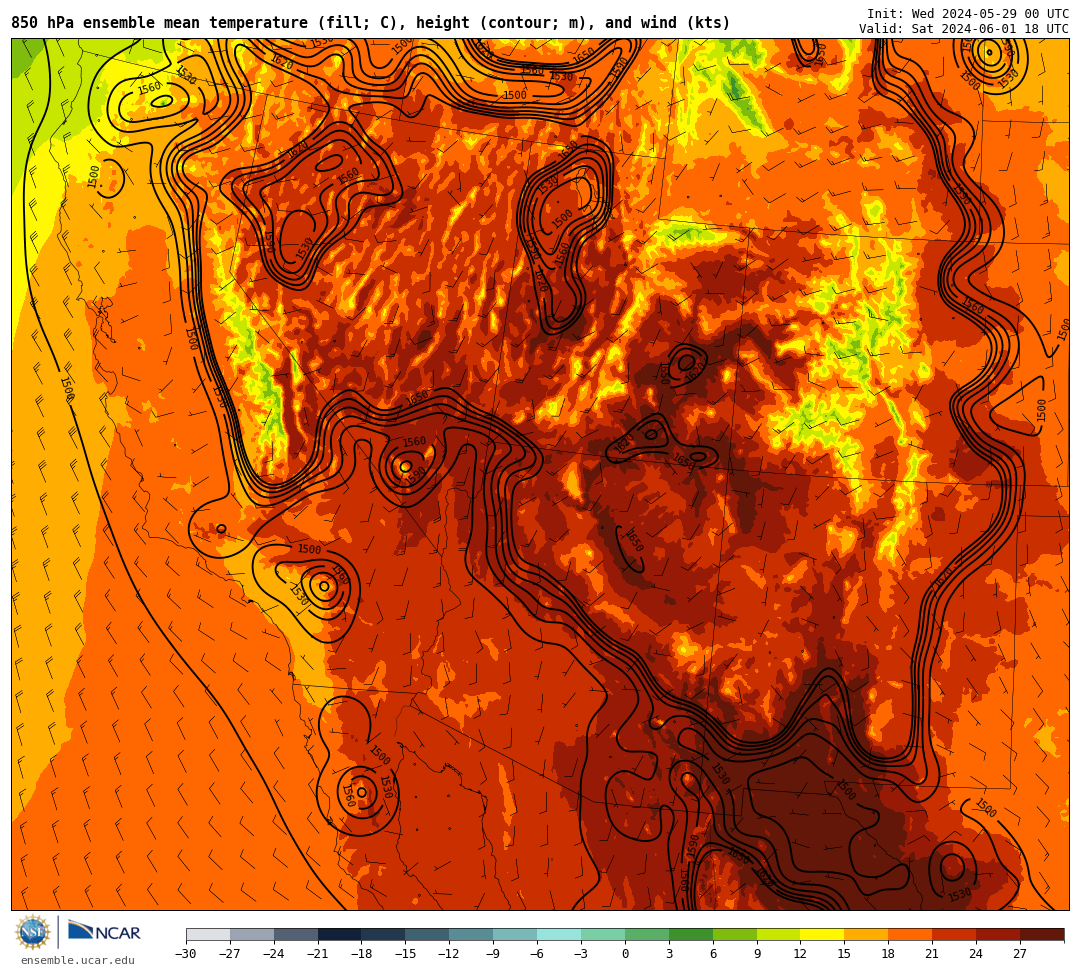Click the orange swatch between 18 and 21
The height and width of the screenshot is (973, 1080).
[911, 934]
